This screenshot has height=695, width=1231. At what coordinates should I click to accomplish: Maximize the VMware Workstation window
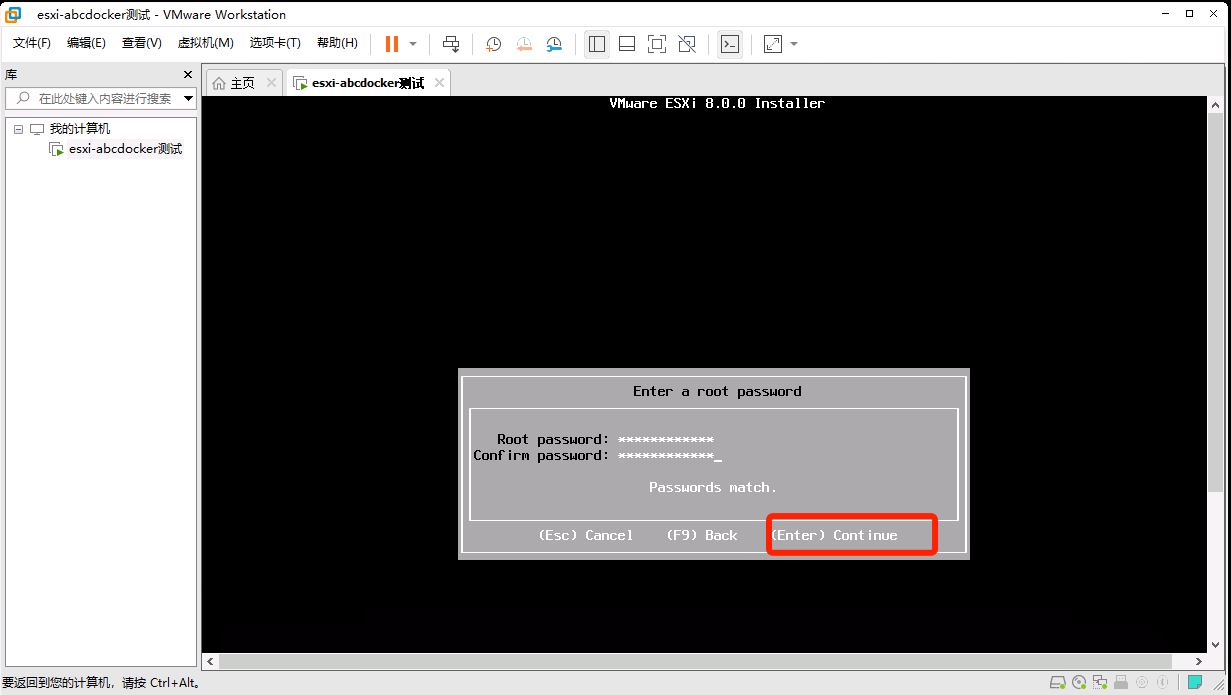click(x=1189, y=14)
